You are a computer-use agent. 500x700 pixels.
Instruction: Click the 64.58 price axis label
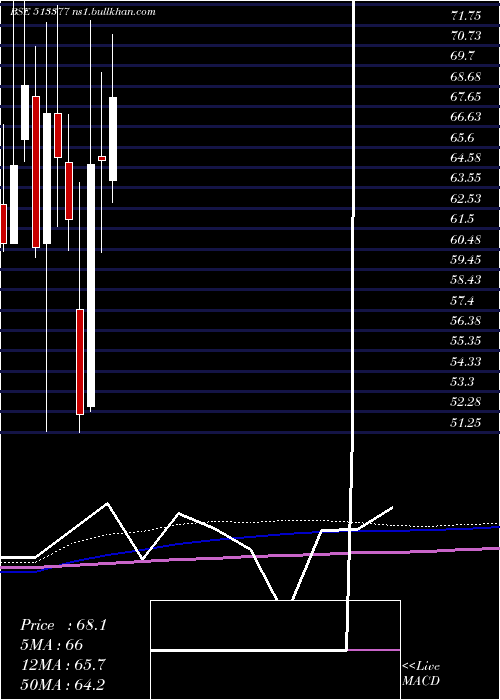click(x=466, y=158)
